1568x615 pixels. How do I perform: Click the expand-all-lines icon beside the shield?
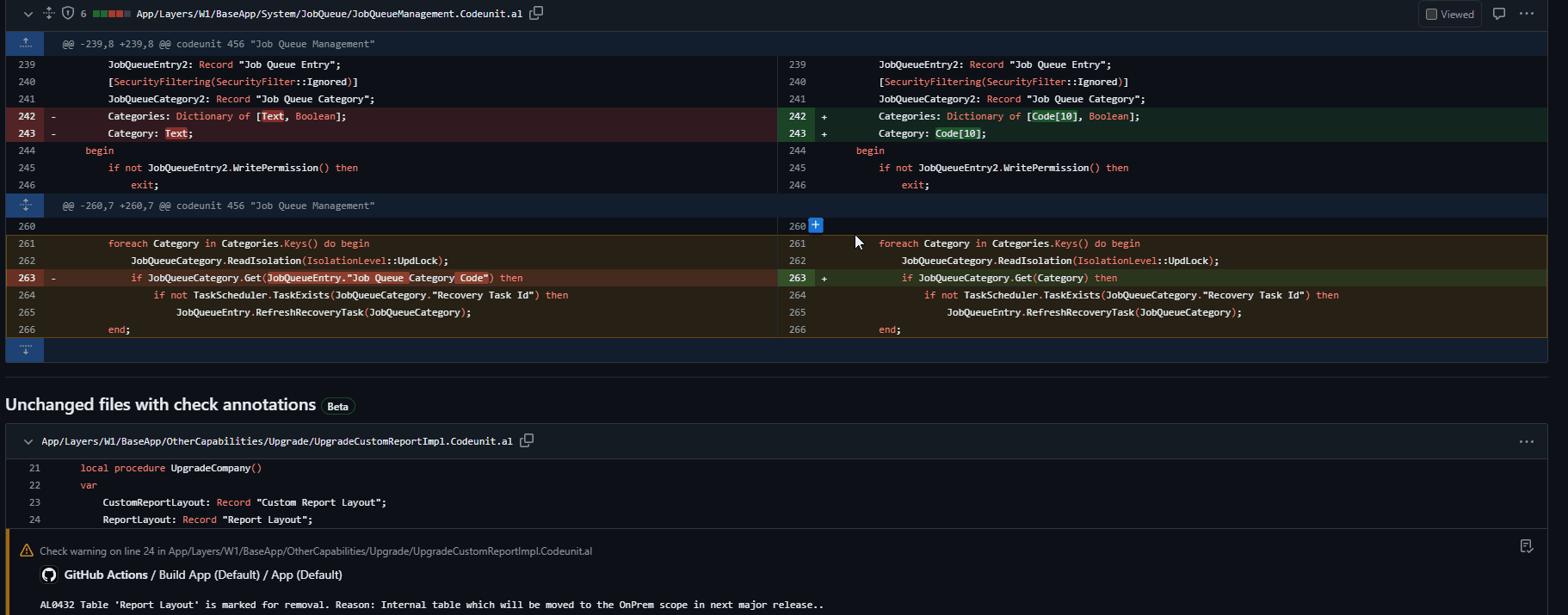coord(49,13)
